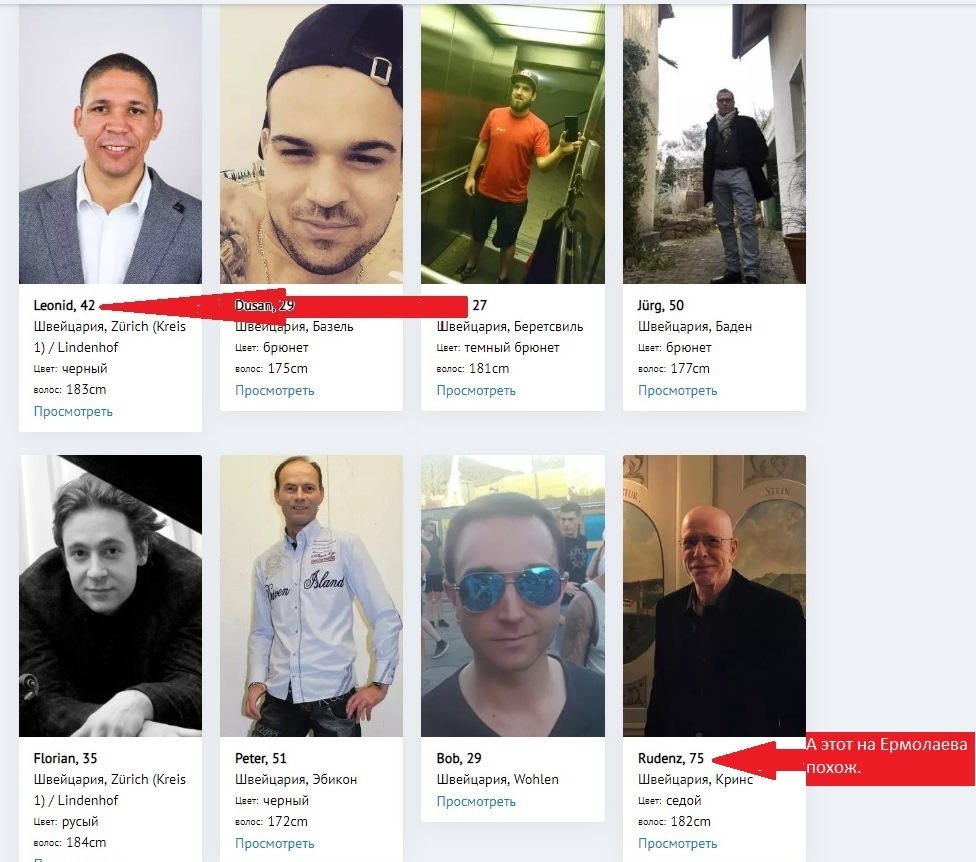Click Просмотреть link under Dusan
This screenshot has width=976, height=862.
pyautogui.click(x=274, y=390)
